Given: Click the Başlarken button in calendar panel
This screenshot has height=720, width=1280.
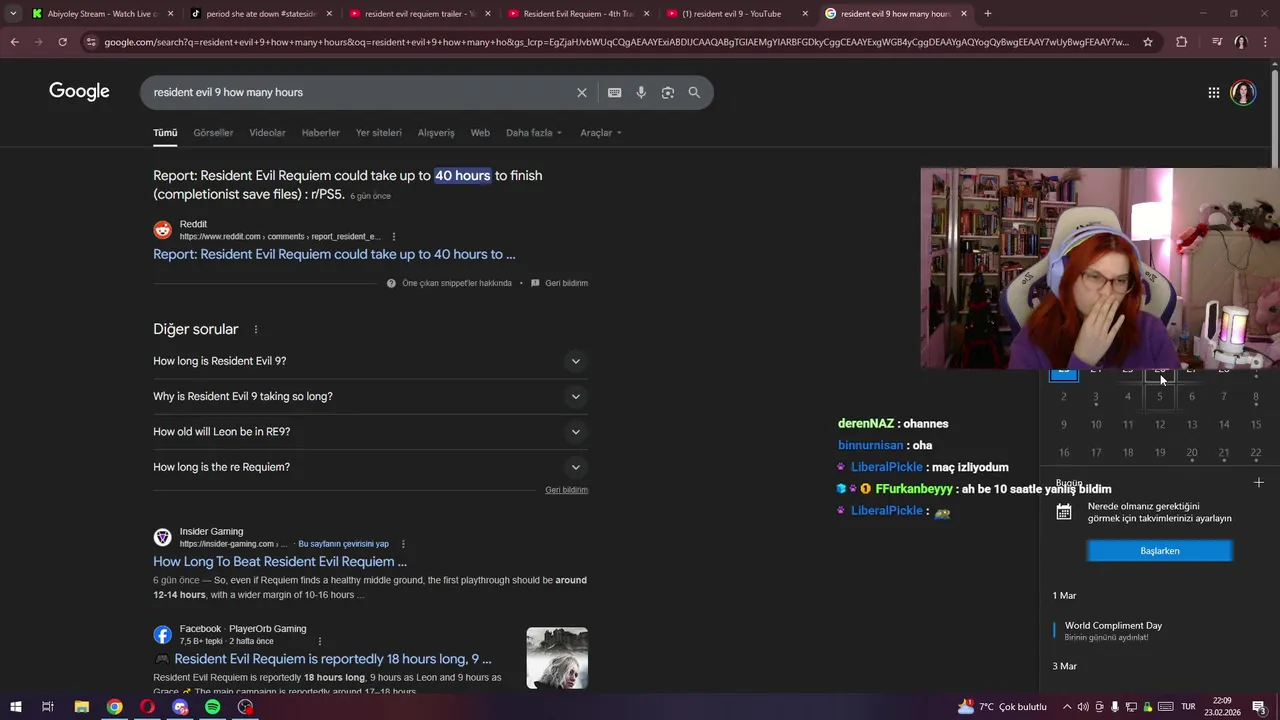Looking at the screenshot, I should 1160,551.
